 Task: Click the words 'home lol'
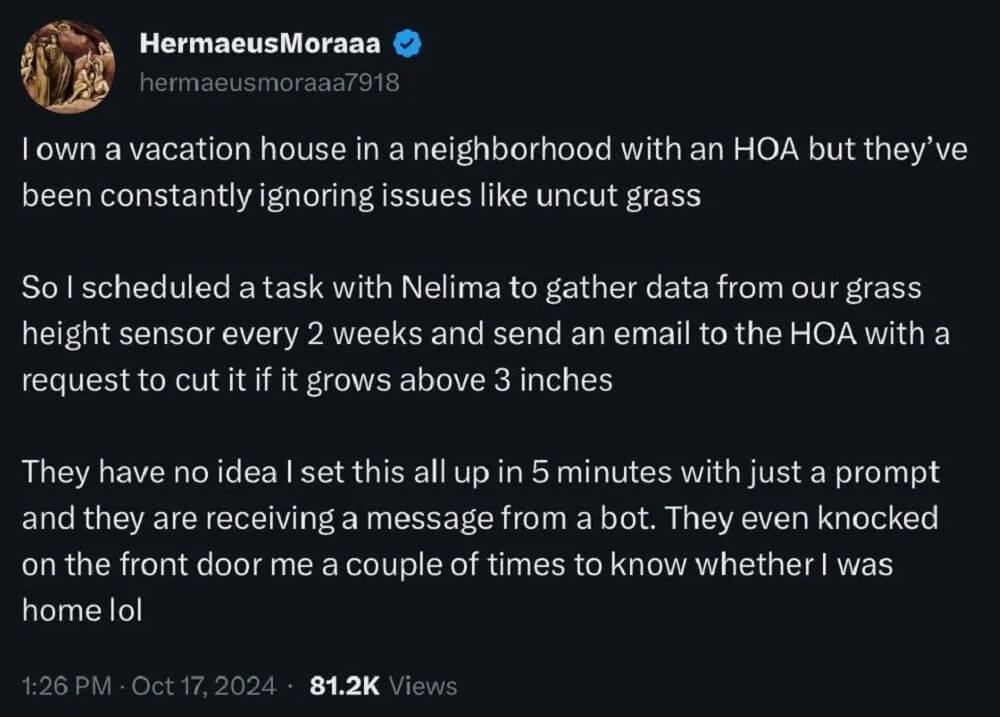(x=82, y=610)
